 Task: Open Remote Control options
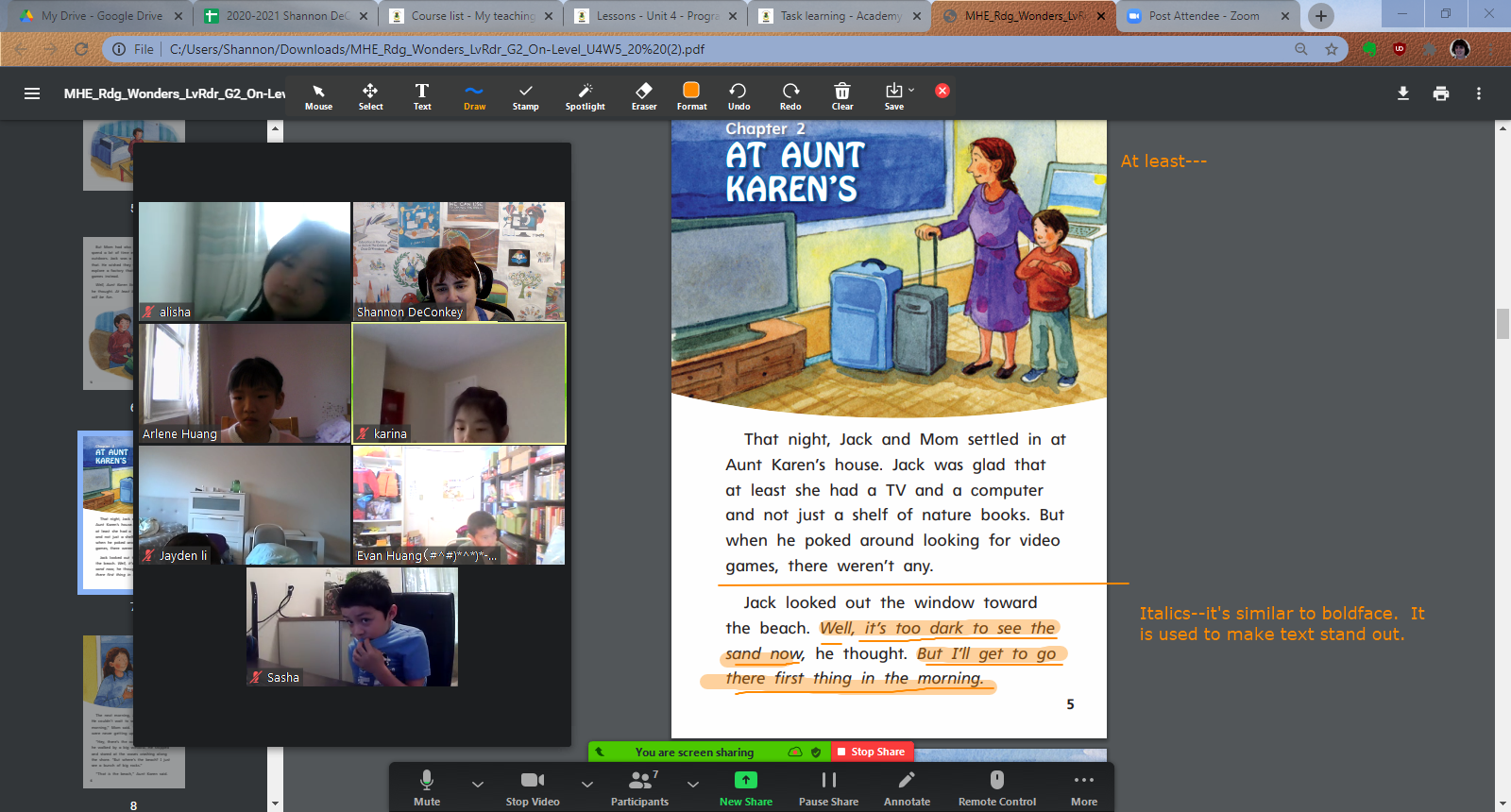pyautogui.click(x=997, y=787)
